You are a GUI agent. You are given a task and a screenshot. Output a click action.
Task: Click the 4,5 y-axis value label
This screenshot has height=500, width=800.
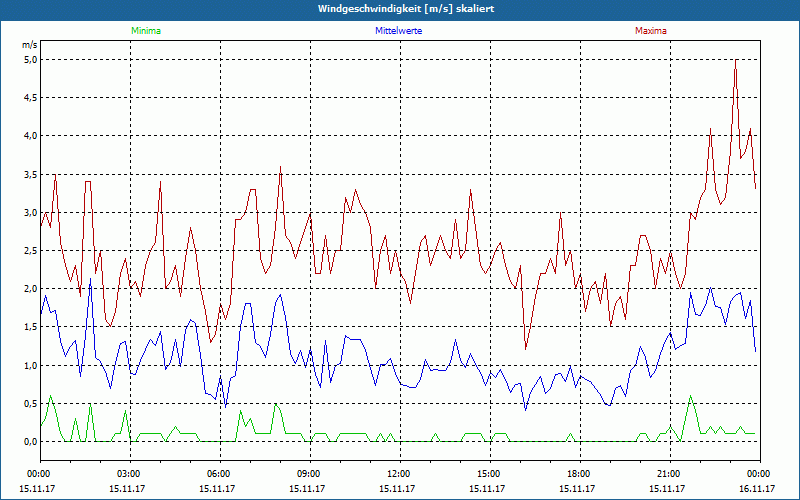pyautogui.click(x=29, y=97)
